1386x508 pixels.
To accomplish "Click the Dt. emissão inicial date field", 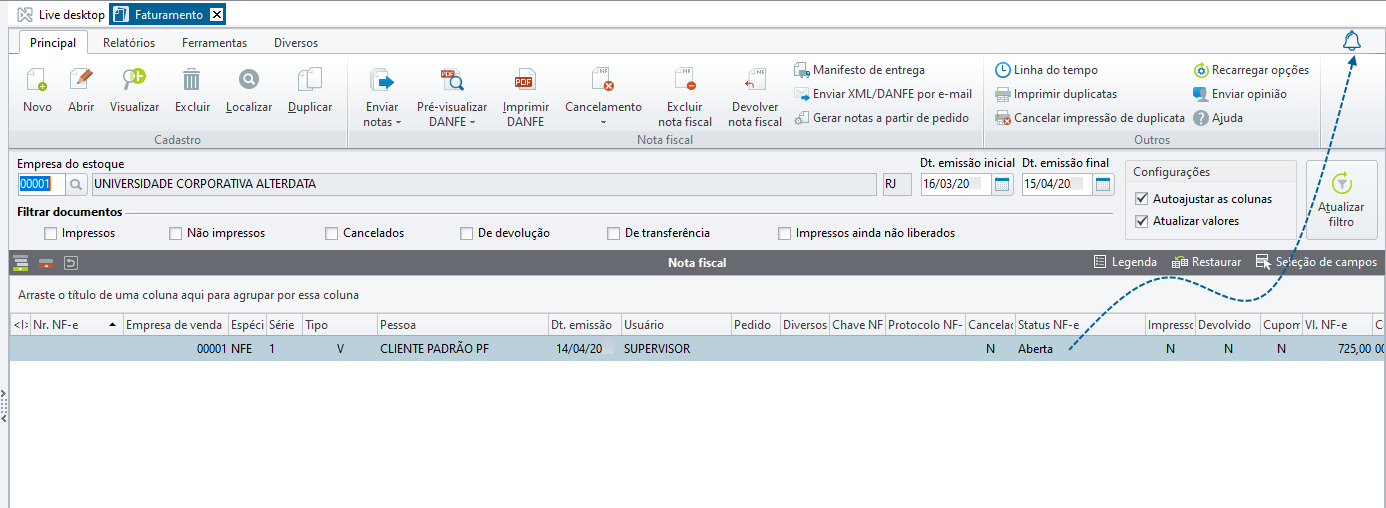I will 956,184.
